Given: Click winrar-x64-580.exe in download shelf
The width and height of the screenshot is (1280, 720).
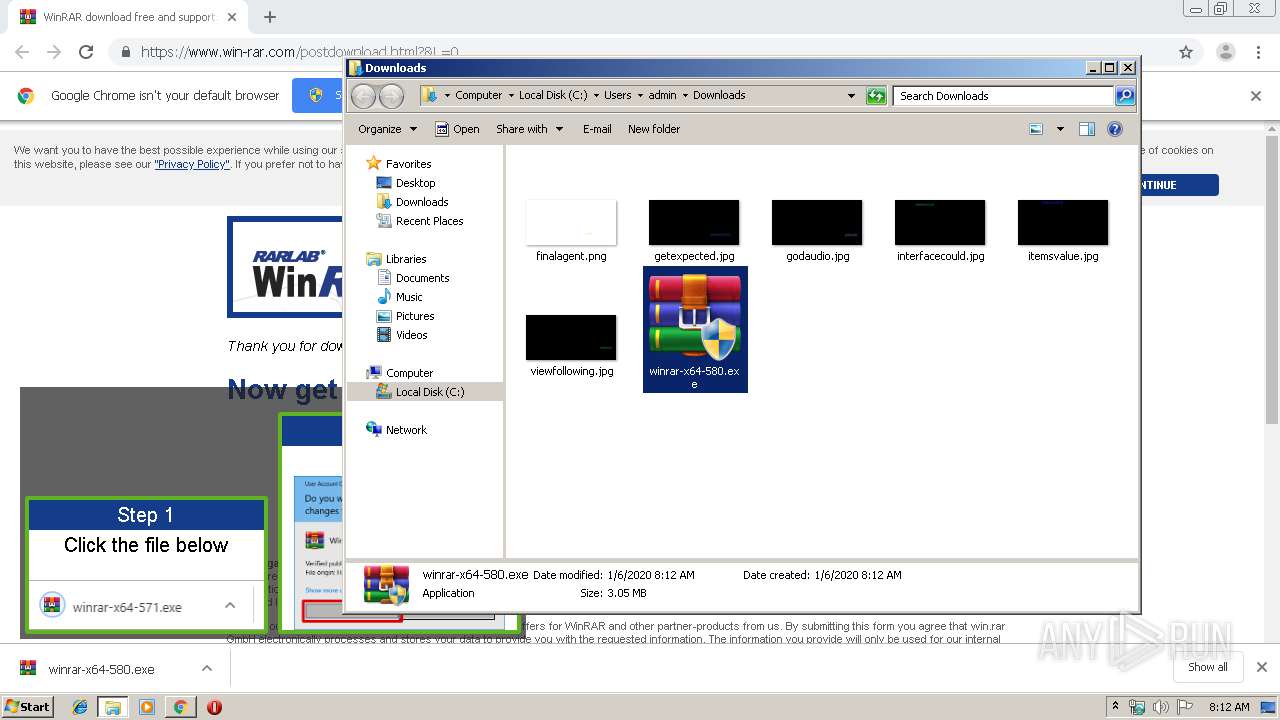Looking at the screenshot, I should tap(101, 669).
